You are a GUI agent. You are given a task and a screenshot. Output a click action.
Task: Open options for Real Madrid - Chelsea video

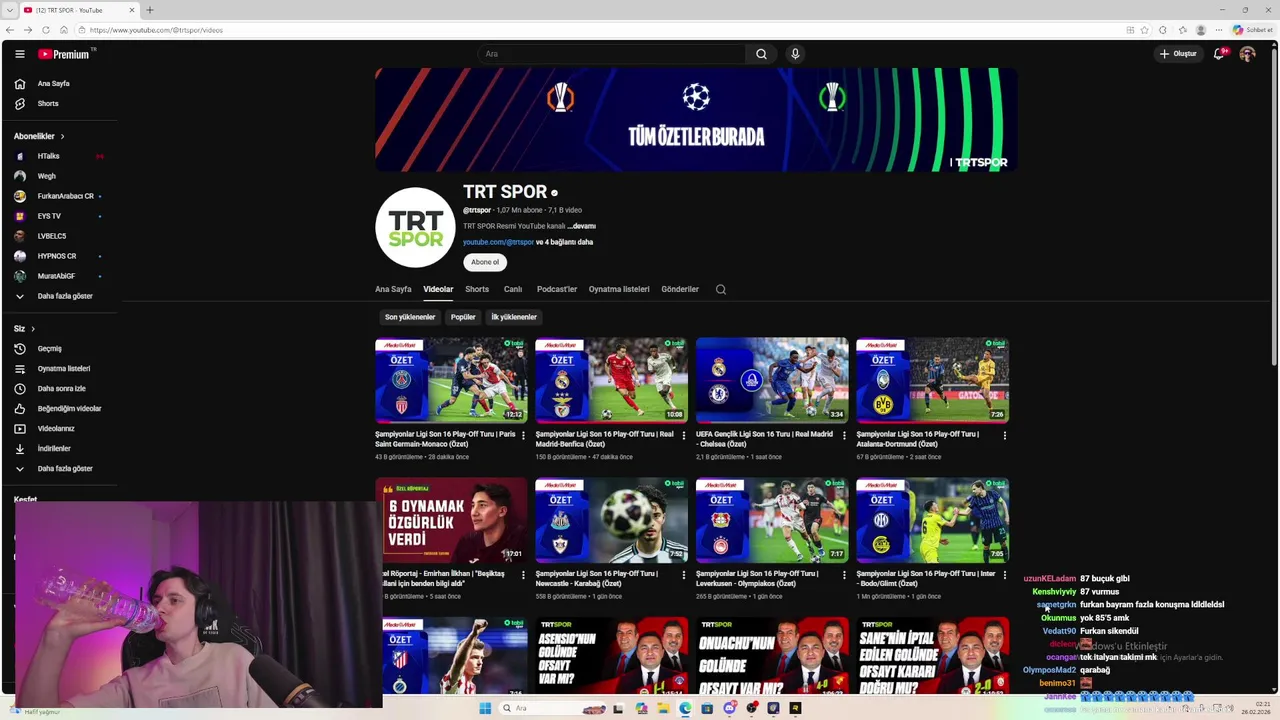[844, 435]
